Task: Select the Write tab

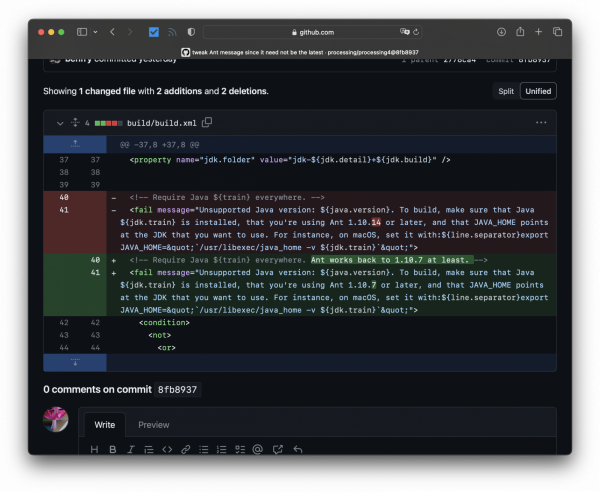Action: click(x=104, y=425)
